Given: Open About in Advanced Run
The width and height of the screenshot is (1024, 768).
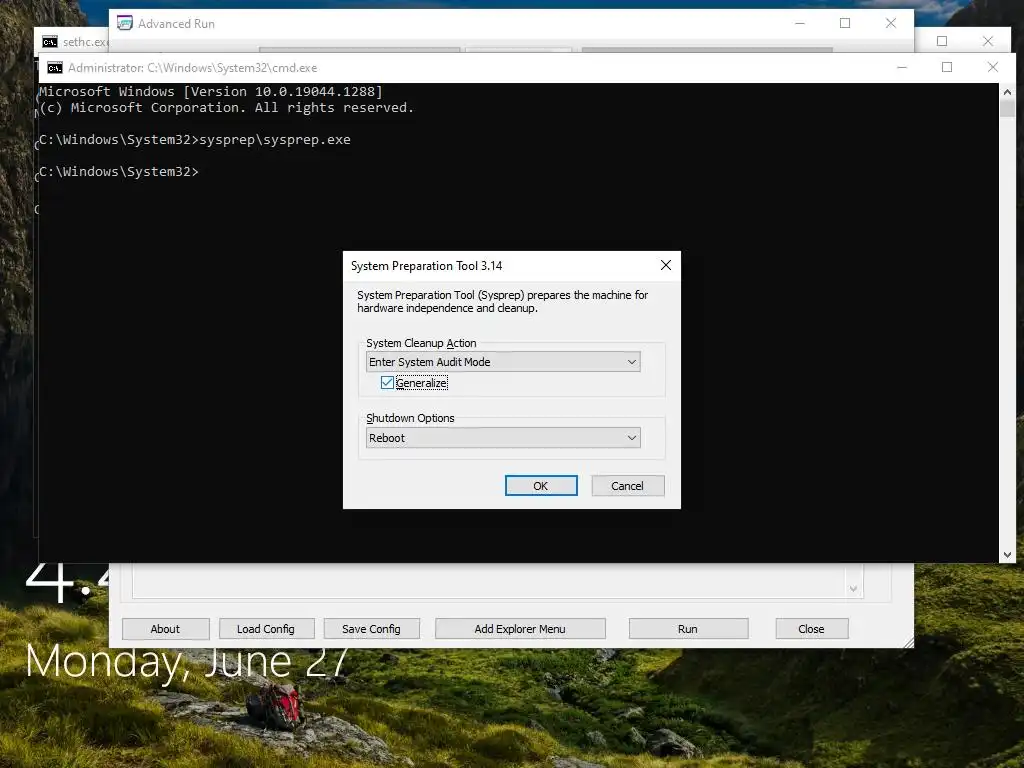Looking at the screenshot, I should point(165,629).
